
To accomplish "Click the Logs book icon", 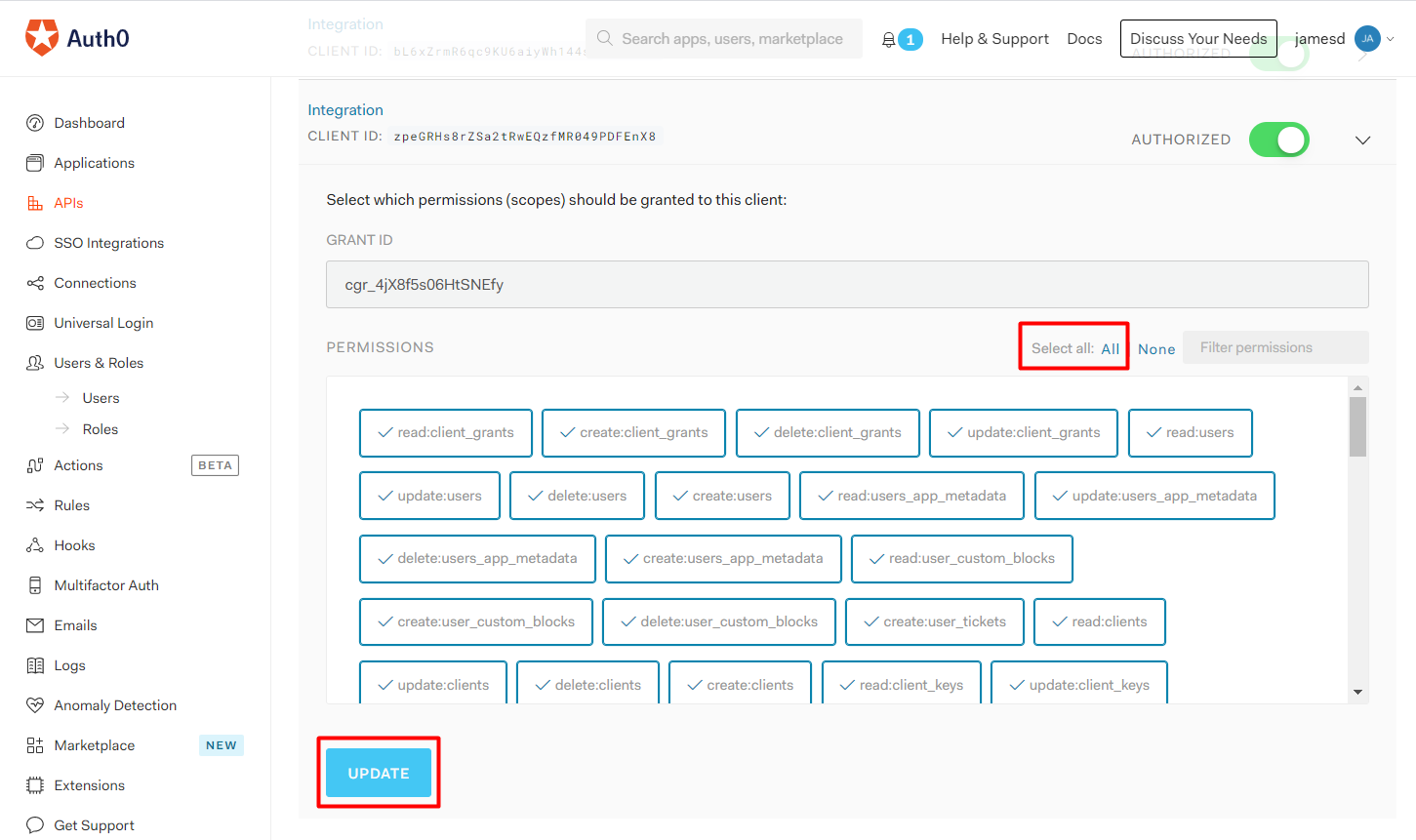I will (x=35, y=665).
